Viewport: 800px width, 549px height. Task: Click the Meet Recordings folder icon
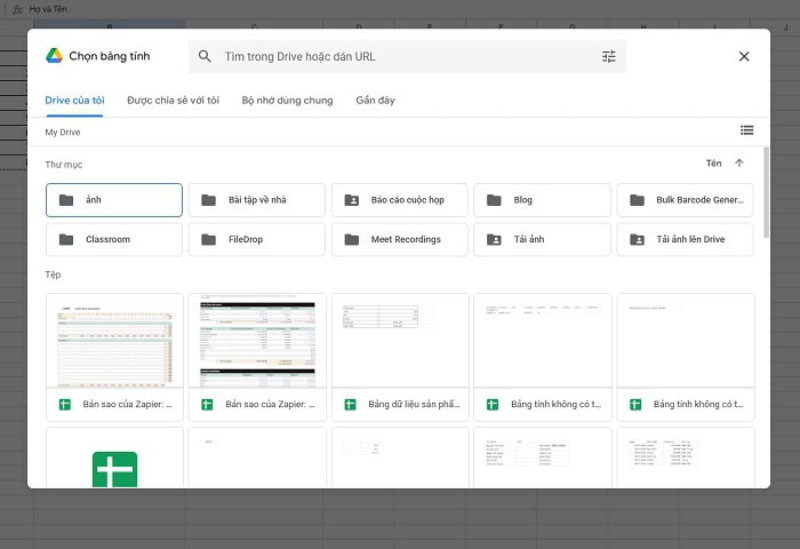pyautogui.click(x=352, y=239)
